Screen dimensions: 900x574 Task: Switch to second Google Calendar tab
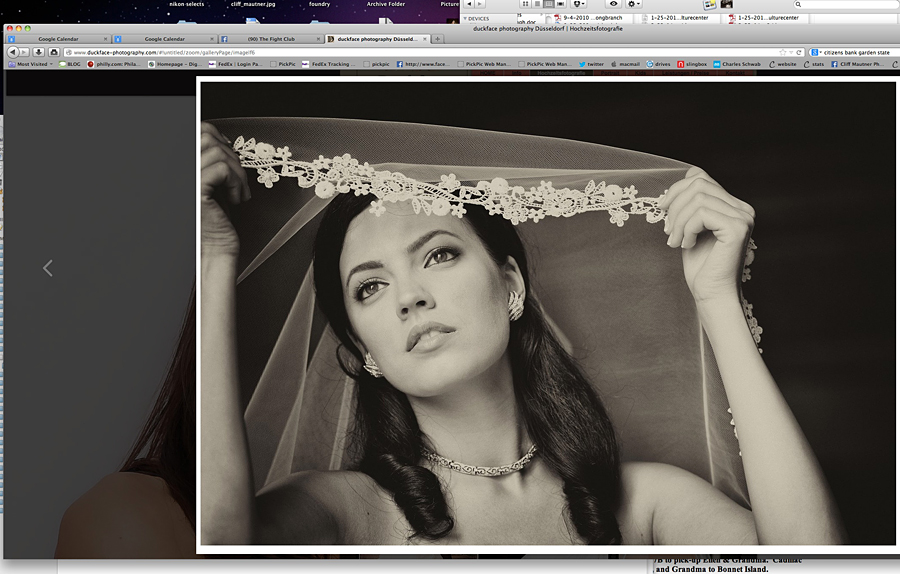point(164,39)
